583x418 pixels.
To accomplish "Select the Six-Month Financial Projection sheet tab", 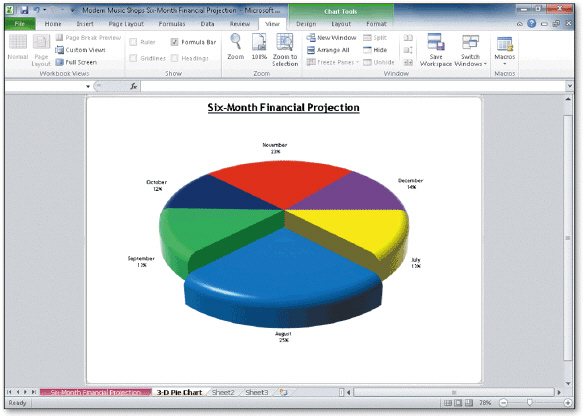I will coord(96,392).
